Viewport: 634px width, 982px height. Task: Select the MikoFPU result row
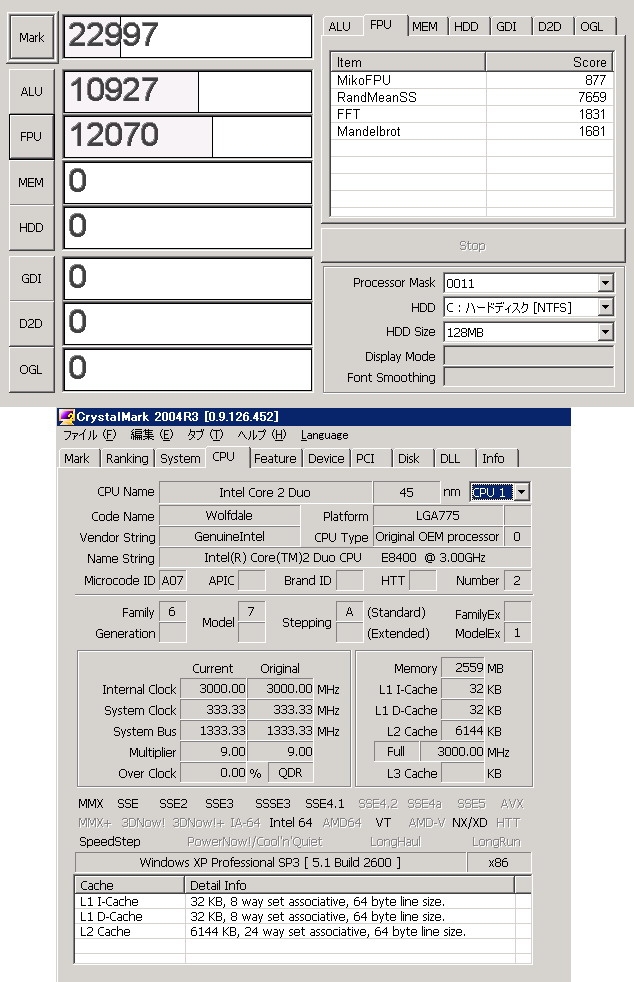pos(472,80)
